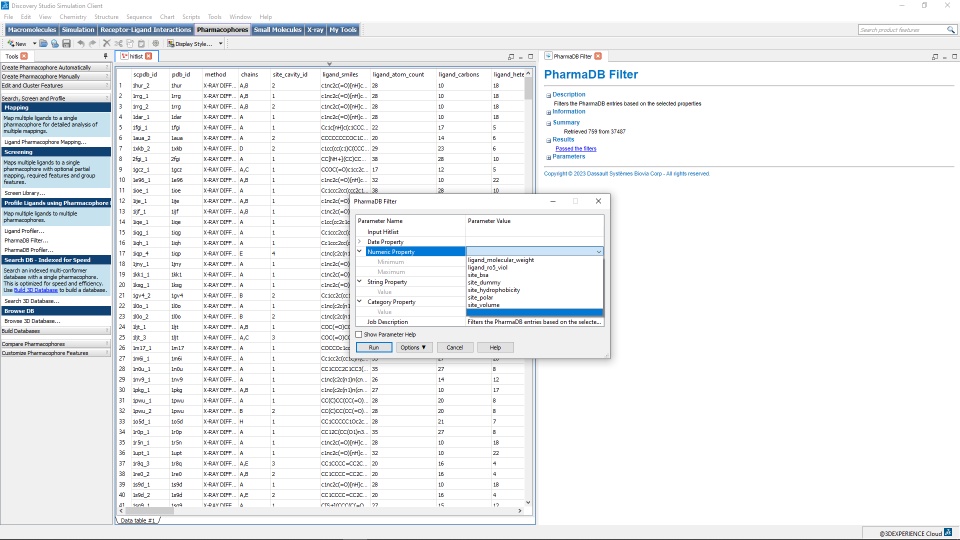The image size is (960, 540).
Task: Follow the Build 3D Database link
Action: pos(36,290)
